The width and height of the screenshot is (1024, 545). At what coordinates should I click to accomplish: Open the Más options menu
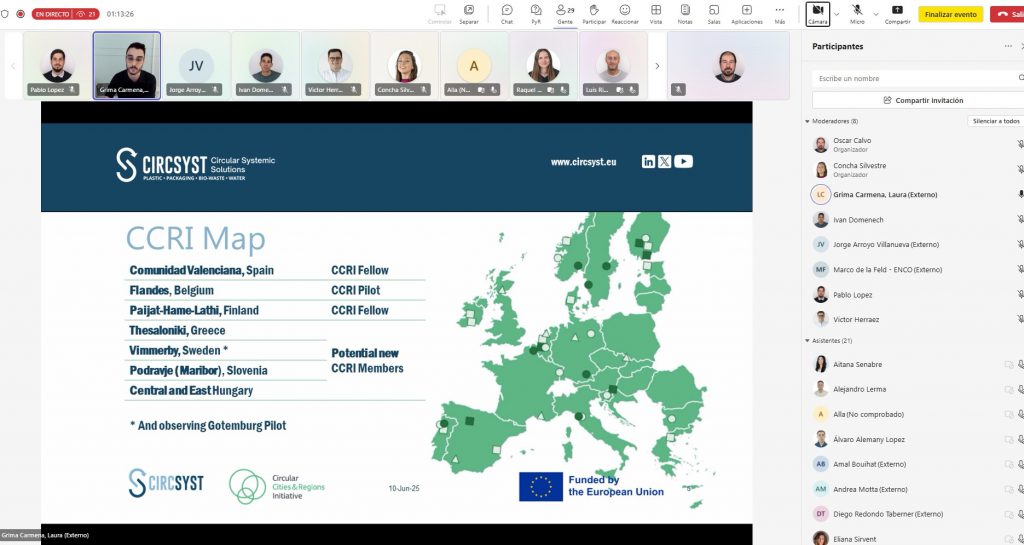pyautogui.click(x=780, y=14)
